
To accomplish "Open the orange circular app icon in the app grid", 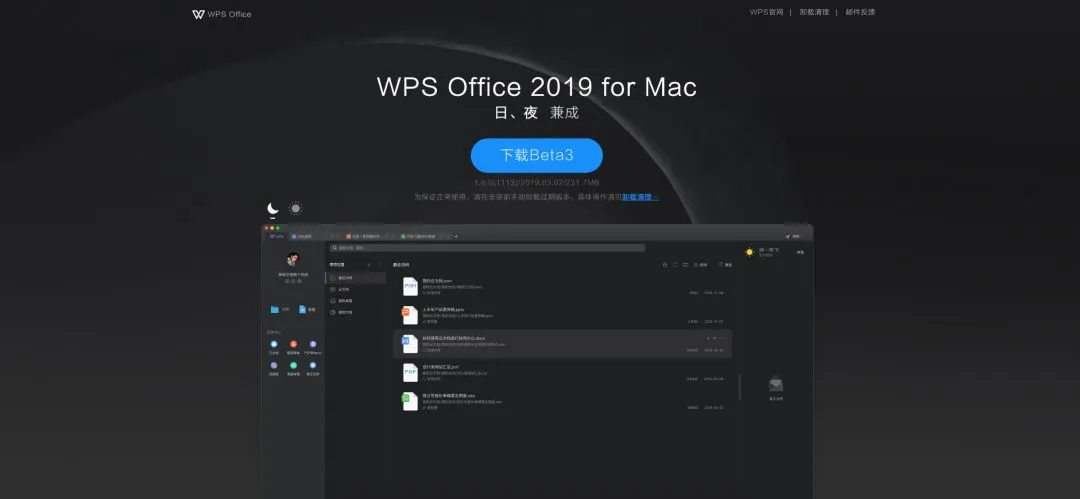I will pyautogui.click(x=293, y=344).
